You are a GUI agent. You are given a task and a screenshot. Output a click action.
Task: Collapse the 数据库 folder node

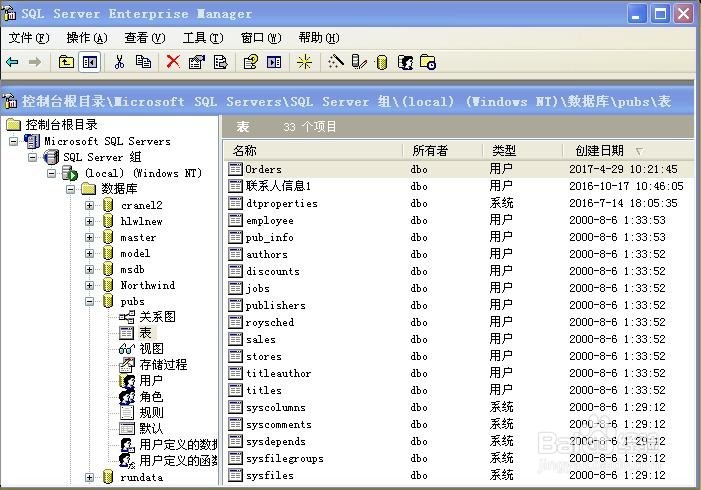[71, 189]
